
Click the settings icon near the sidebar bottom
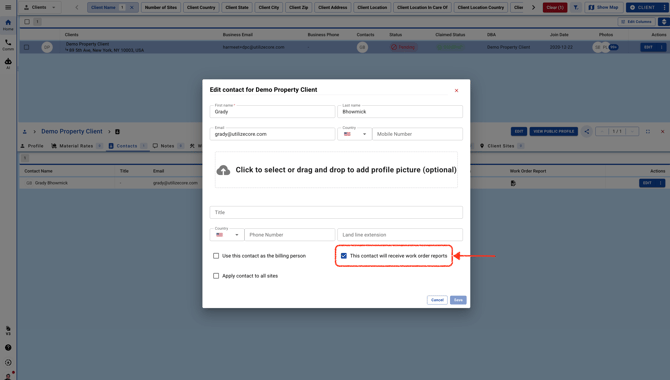[x=8, y=362]
